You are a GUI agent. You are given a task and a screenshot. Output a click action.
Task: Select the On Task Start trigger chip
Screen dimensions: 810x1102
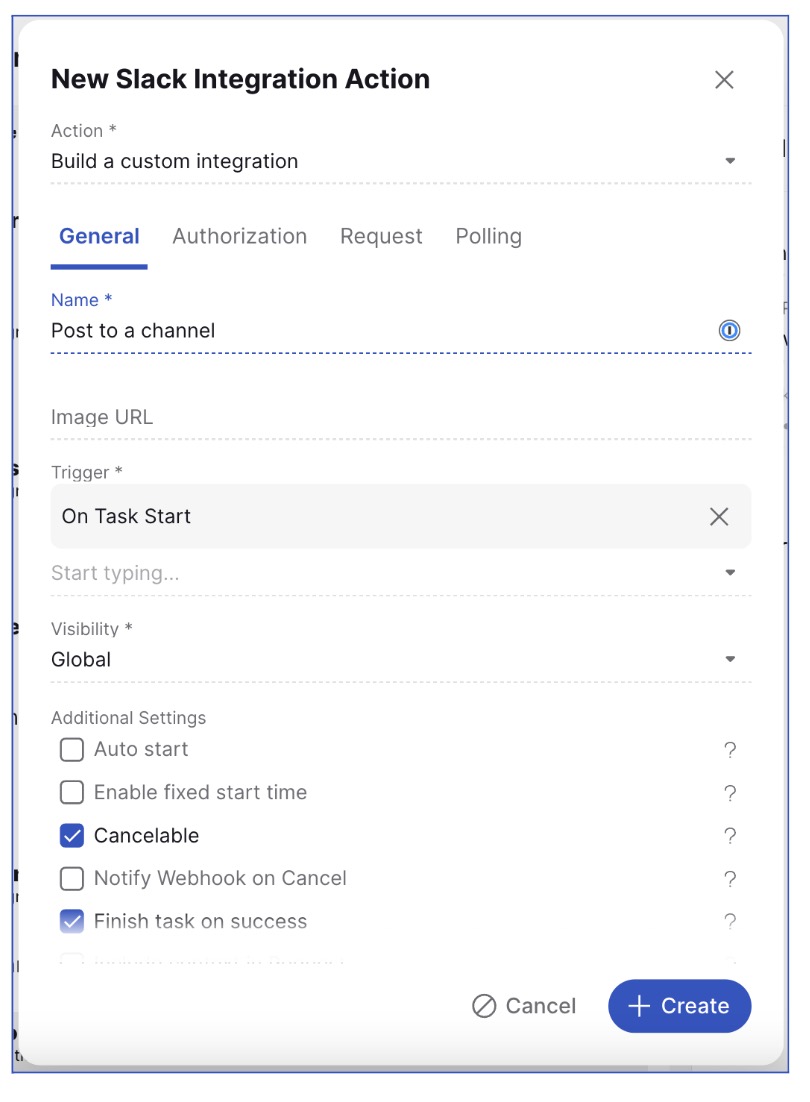click(x=400, y=517)
